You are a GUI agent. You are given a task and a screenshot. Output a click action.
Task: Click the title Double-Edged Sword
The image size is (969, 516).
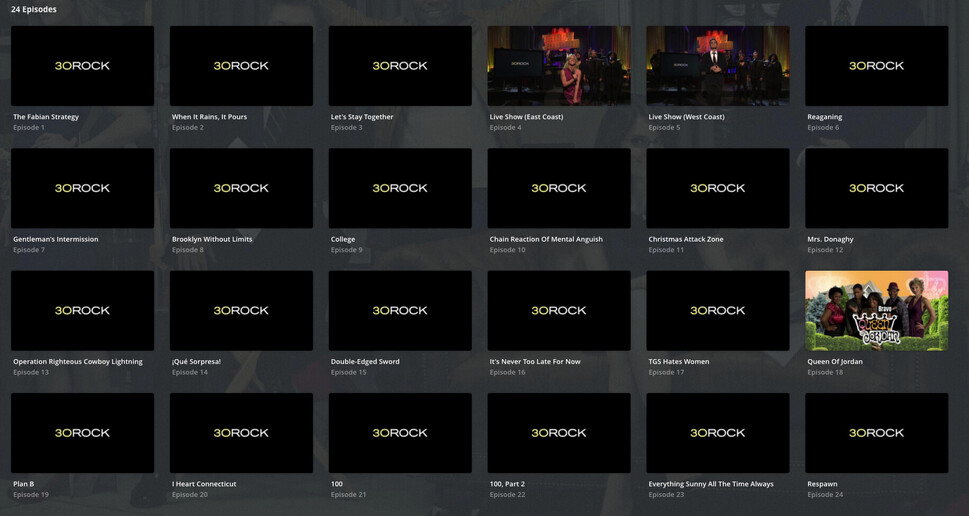[x=365, y=362]
